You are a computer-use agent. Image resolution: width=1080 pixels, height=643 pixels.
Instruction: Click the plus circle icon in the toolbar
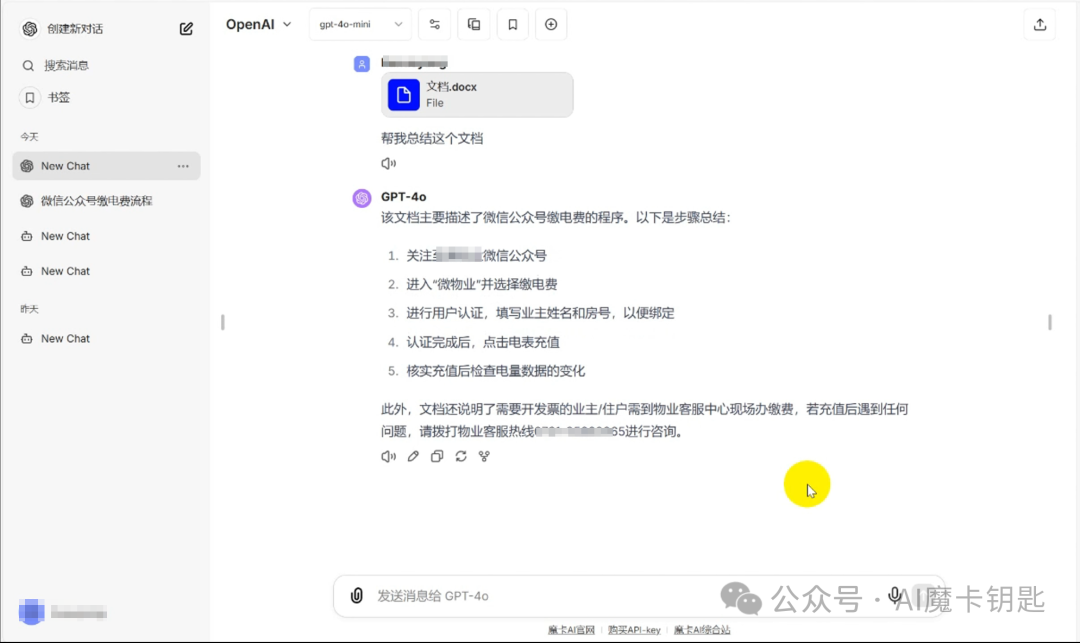[551, 24]
